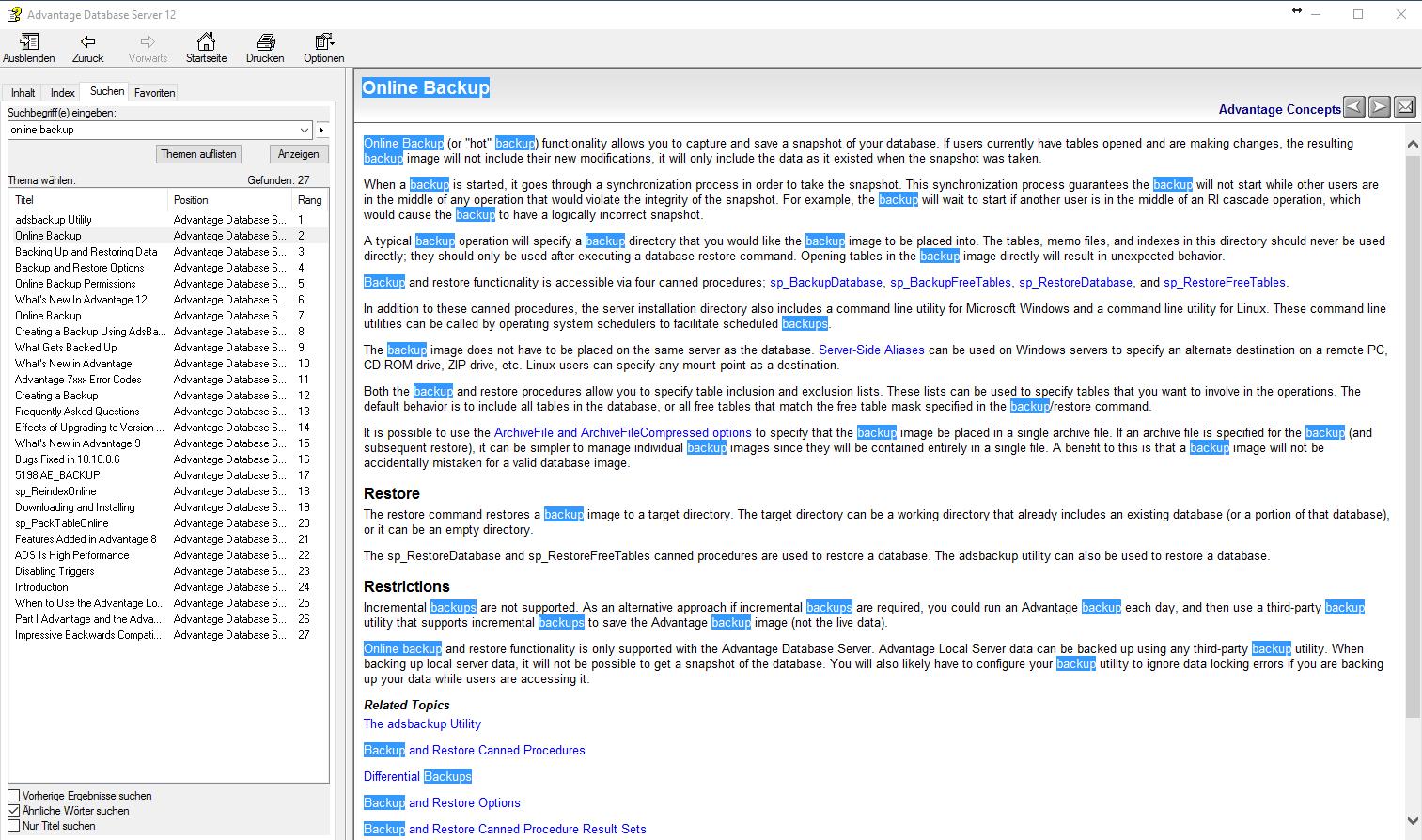Click the Advantage Database Server title icon
Image resolution: width=1422 pixels, height=840 pixels.
(x=13, y=14)
